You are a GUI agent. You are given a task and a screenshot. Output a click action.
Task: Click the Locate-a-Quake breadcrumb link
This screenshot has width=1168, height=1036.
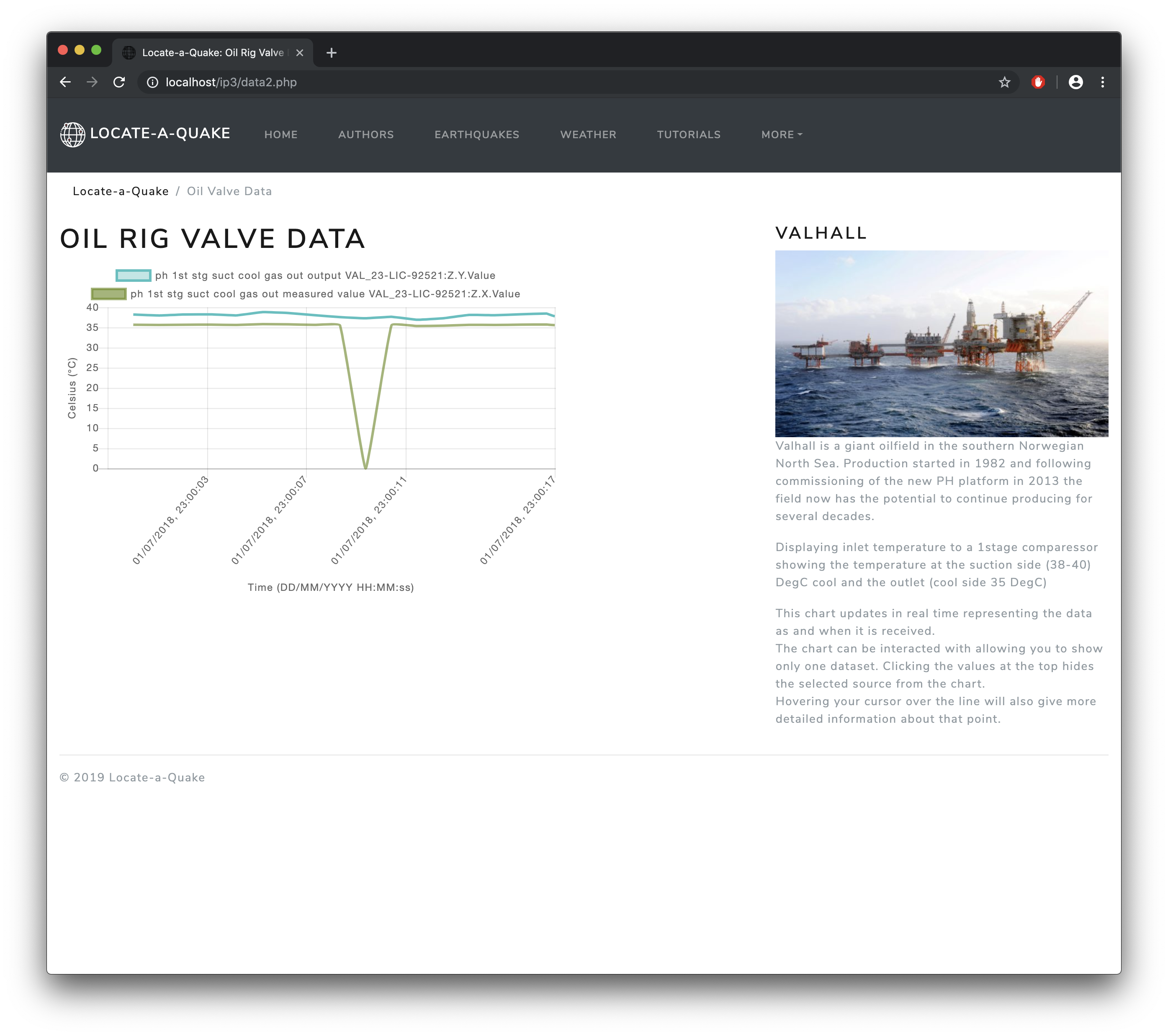(121, 191)
